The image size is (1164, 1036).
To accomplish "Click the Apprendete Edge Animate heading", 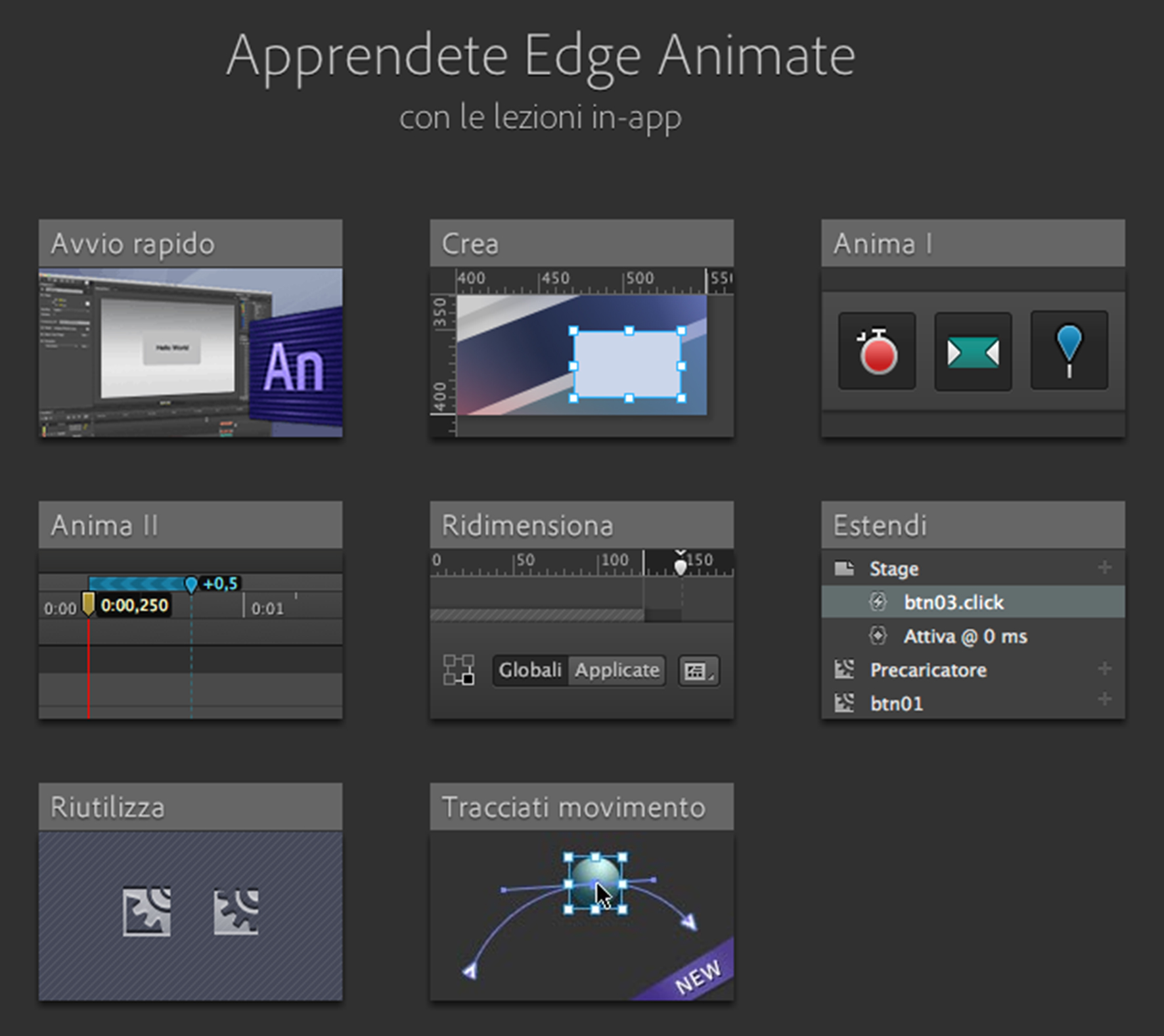I will (541, 56).
